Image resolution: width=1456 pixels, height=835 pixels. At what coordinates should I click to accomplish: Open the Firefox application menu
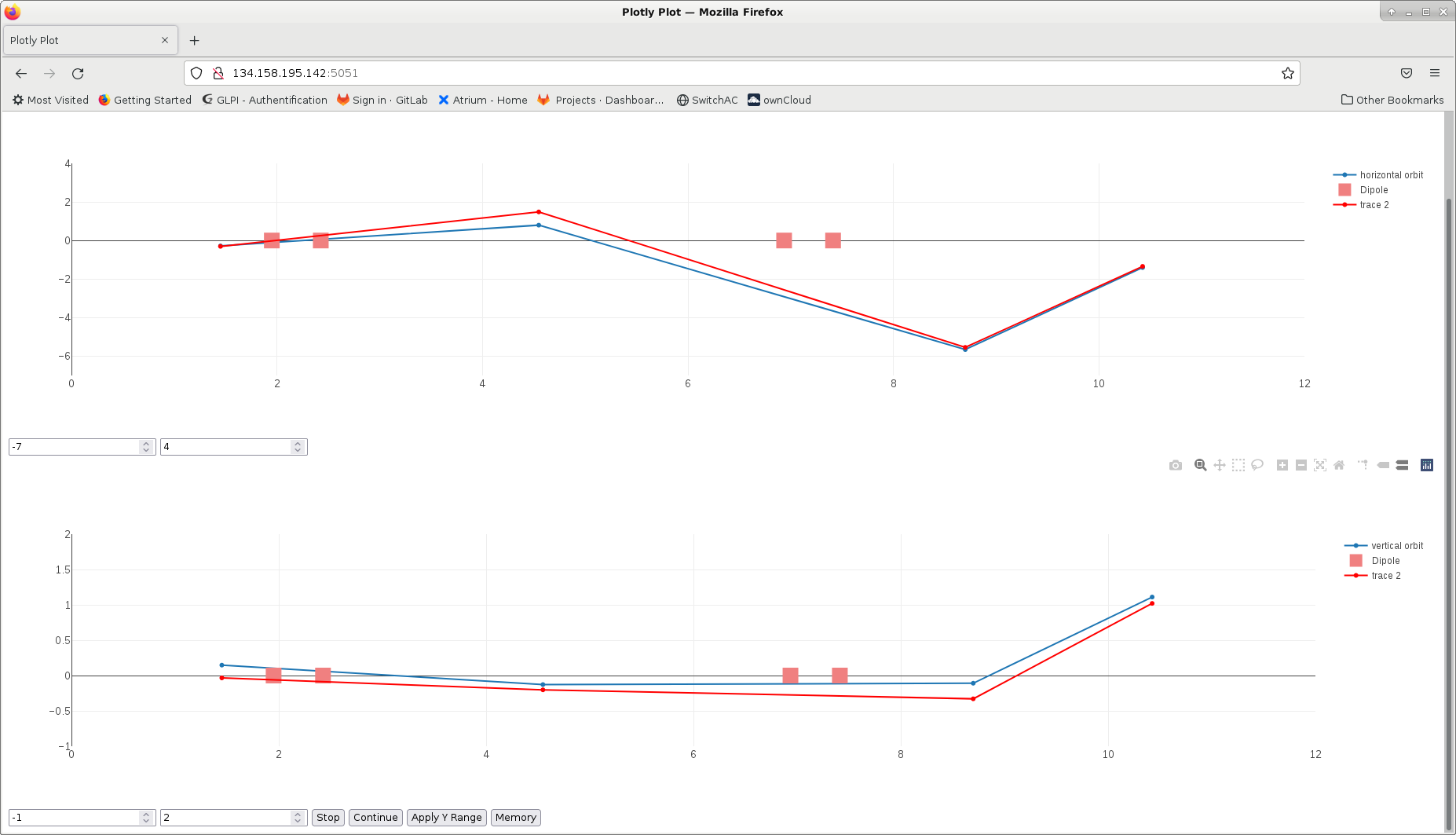click(x=1434, y=73)
